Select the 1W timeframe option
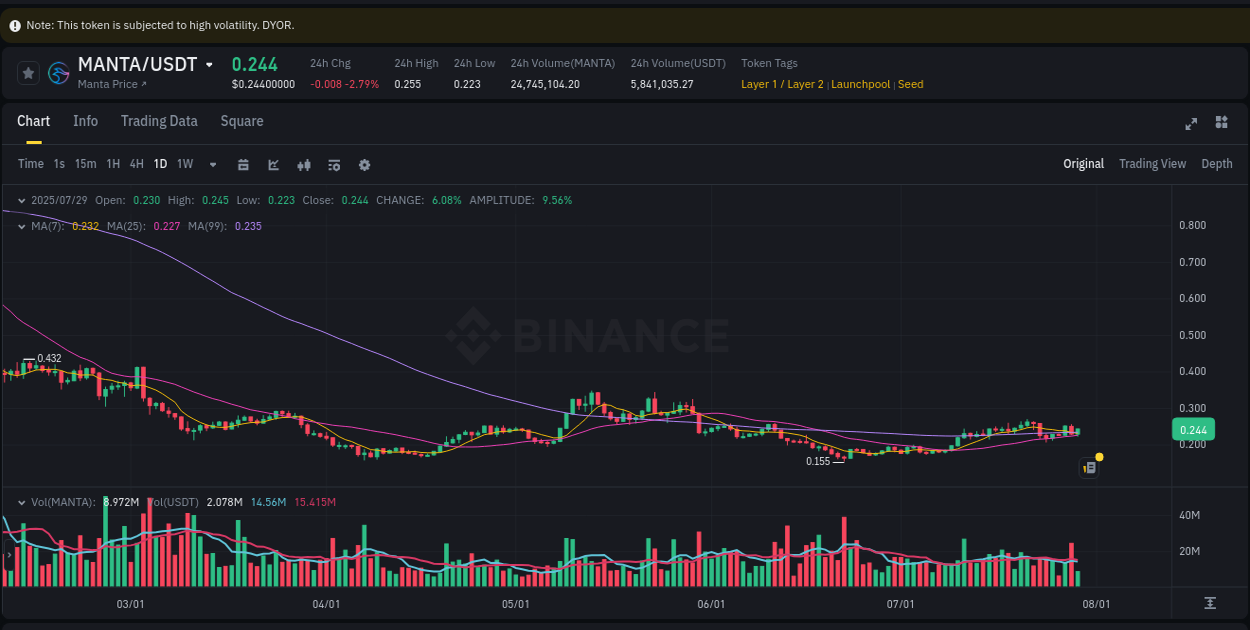The width and height of the screenshot is (1250, 630). pyautogui.click(x=184, y=163)
